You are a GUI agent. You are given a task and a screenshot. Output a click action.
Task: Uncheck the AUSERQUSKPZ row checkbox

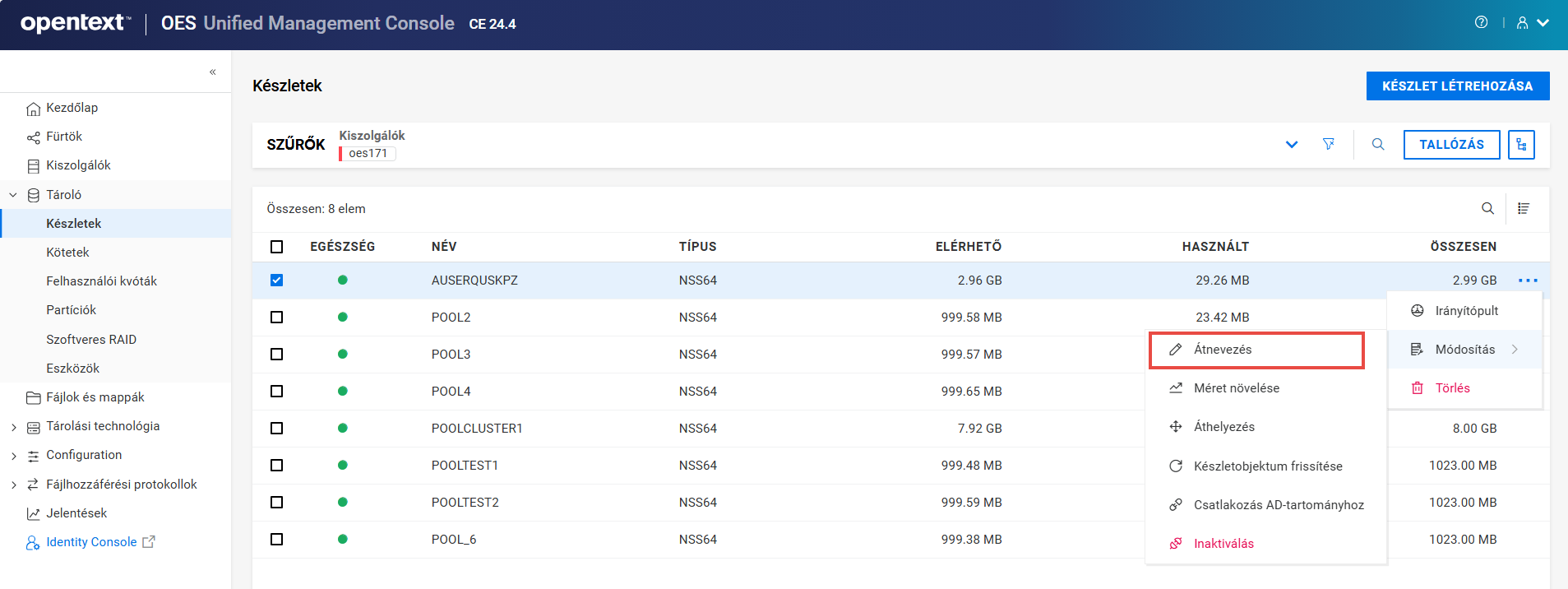click(276, 281)
